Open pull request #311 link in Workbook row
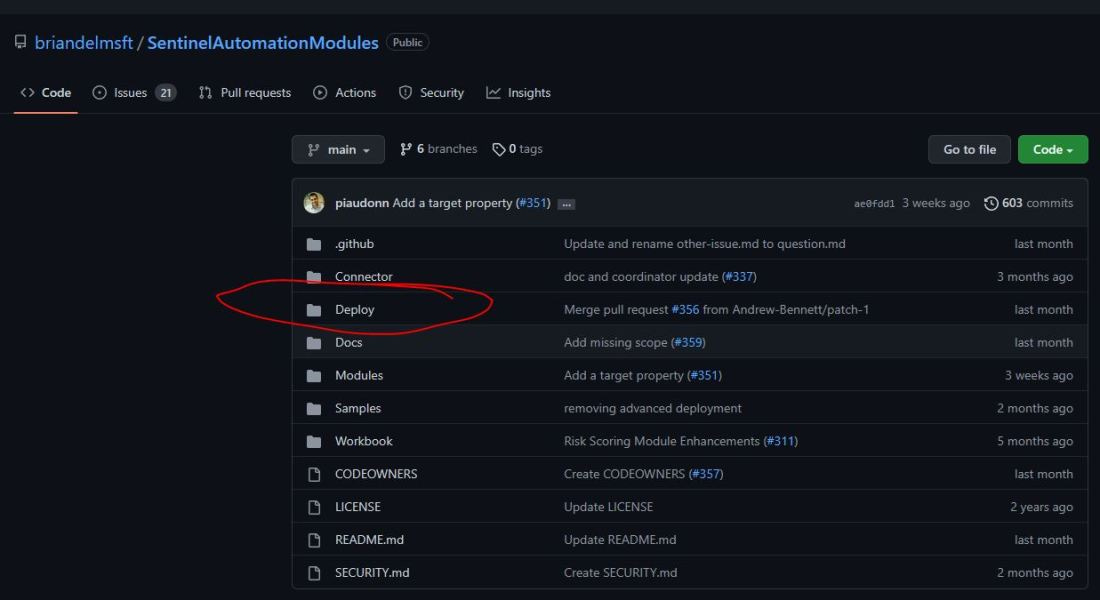This screenshot has height=600, width=1100. (x=780, y=441)
